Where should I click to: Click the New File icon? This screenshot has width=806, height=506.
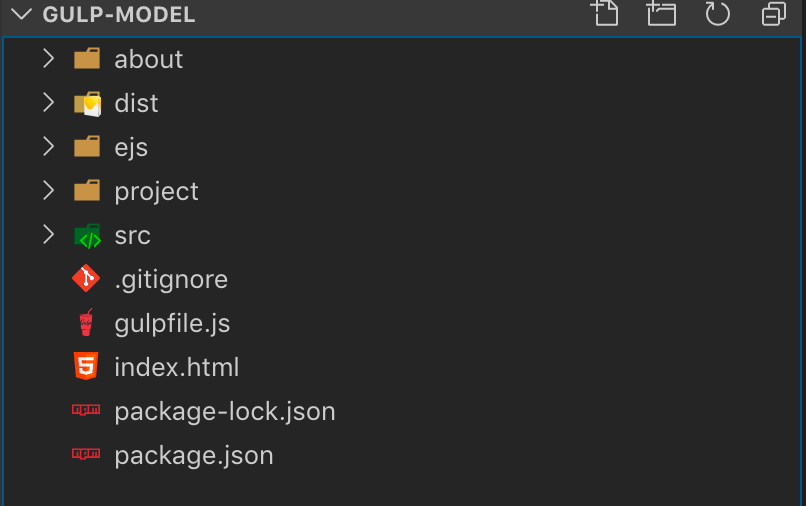(x=606, y=13)
